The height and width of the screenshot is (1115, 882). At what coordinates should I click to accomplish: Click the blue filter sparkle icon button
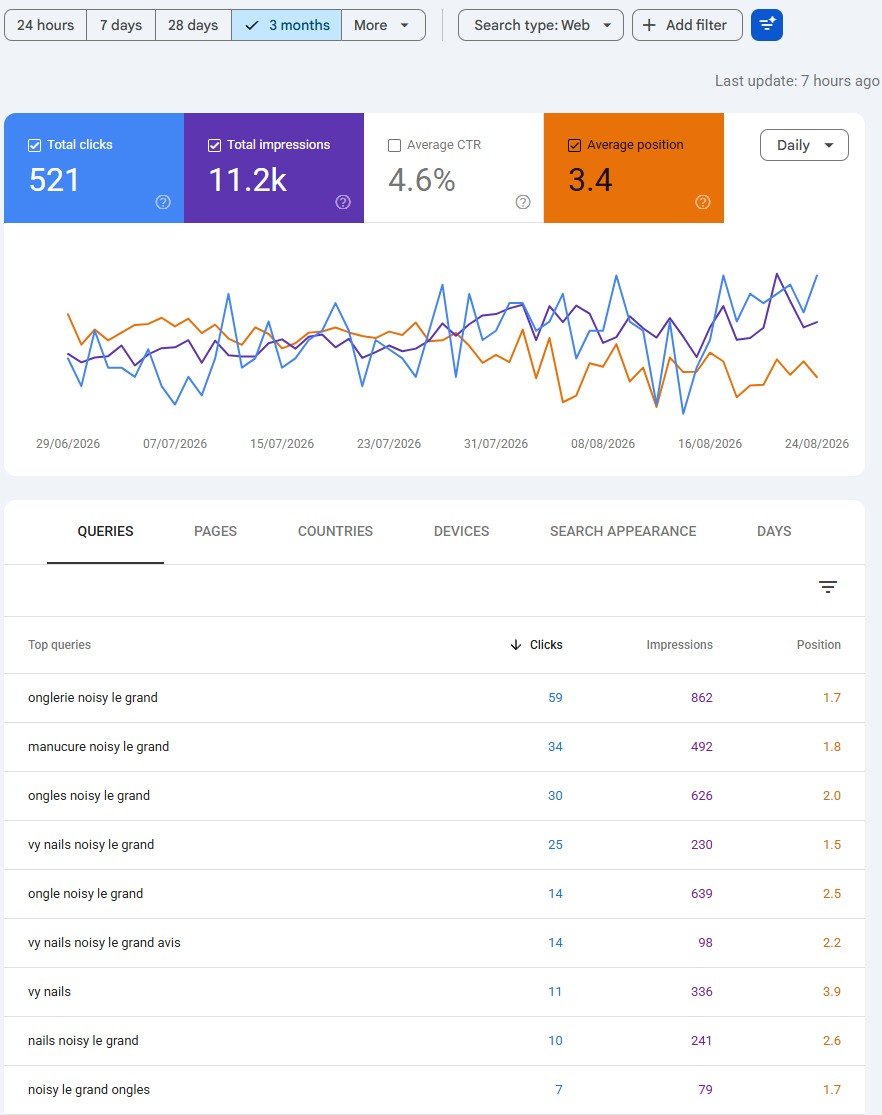(767, 25)
